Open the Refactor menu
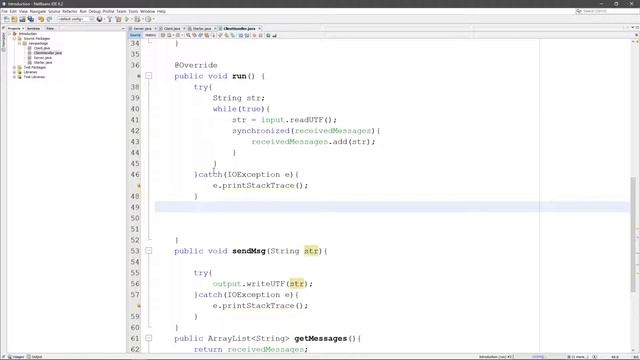Screen dimensions: 640x360 (x=70, y=11)
